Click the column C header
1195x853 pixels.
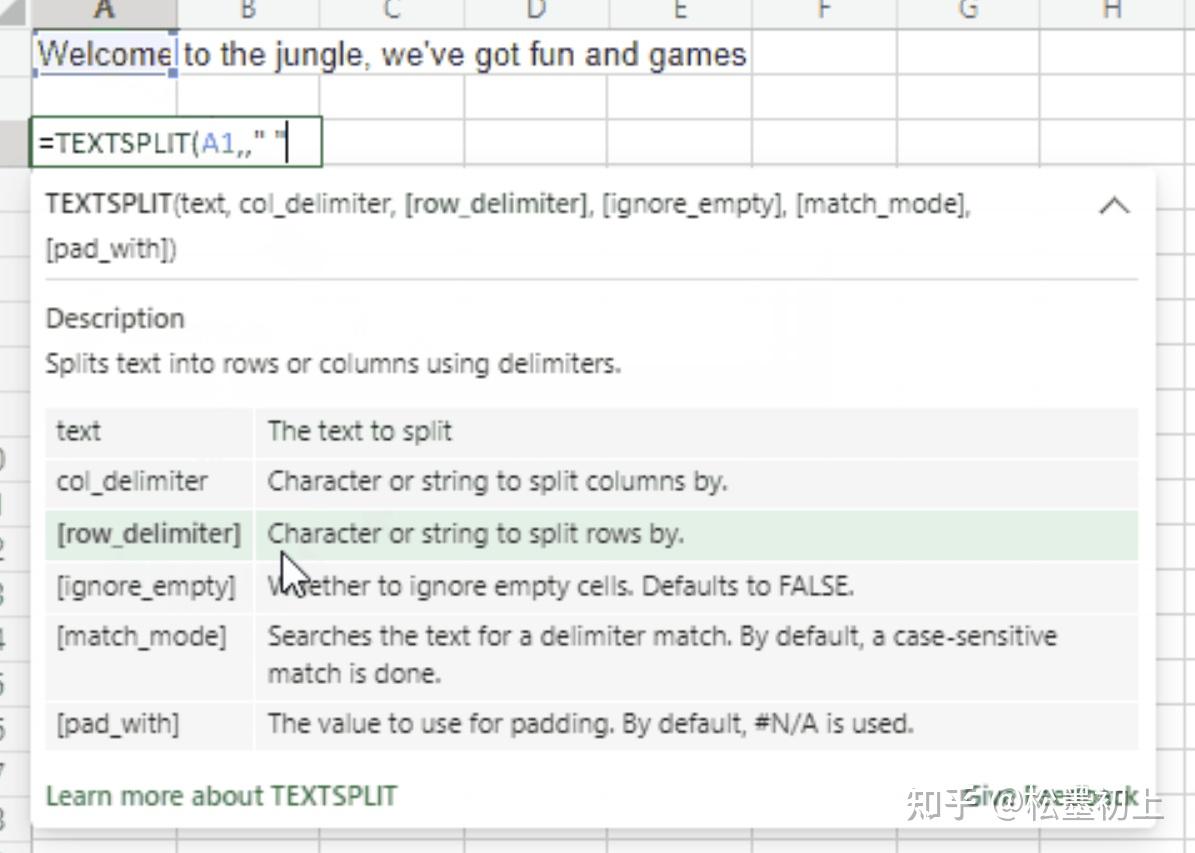pos(392,10)
